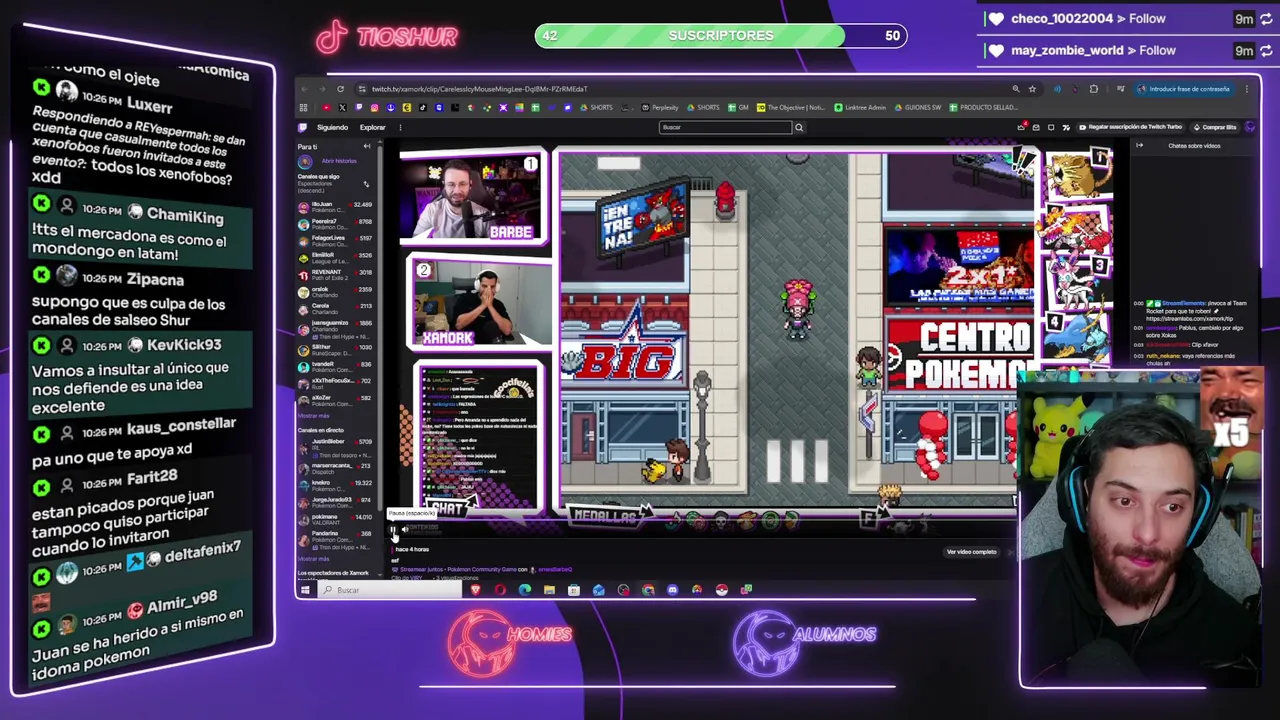Open browser zoom magnifier icon

click(x=1016, y=89)
